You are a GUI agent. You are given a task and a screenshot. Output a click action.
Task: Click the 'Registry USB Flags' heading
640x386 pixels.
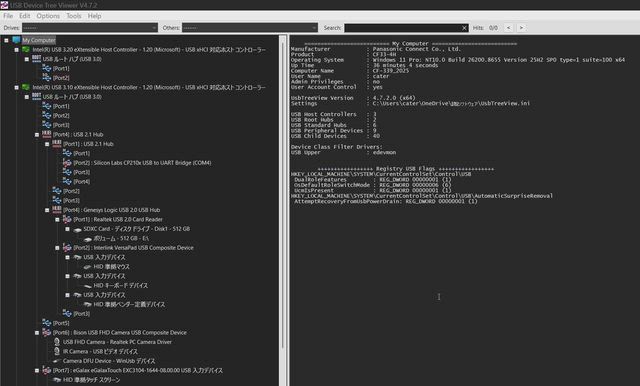tap(405, 169)
